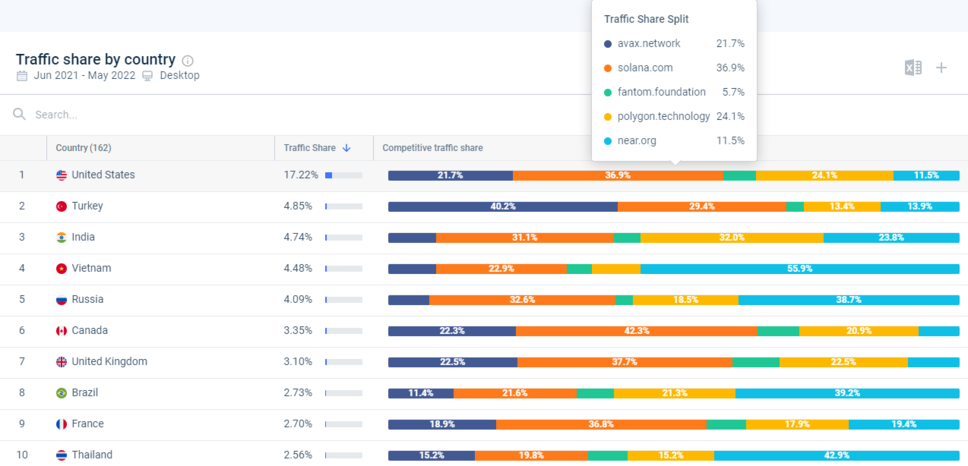Click the 2.73% traffic share value
Screen dimensions: 968x466
coord(298,393)
